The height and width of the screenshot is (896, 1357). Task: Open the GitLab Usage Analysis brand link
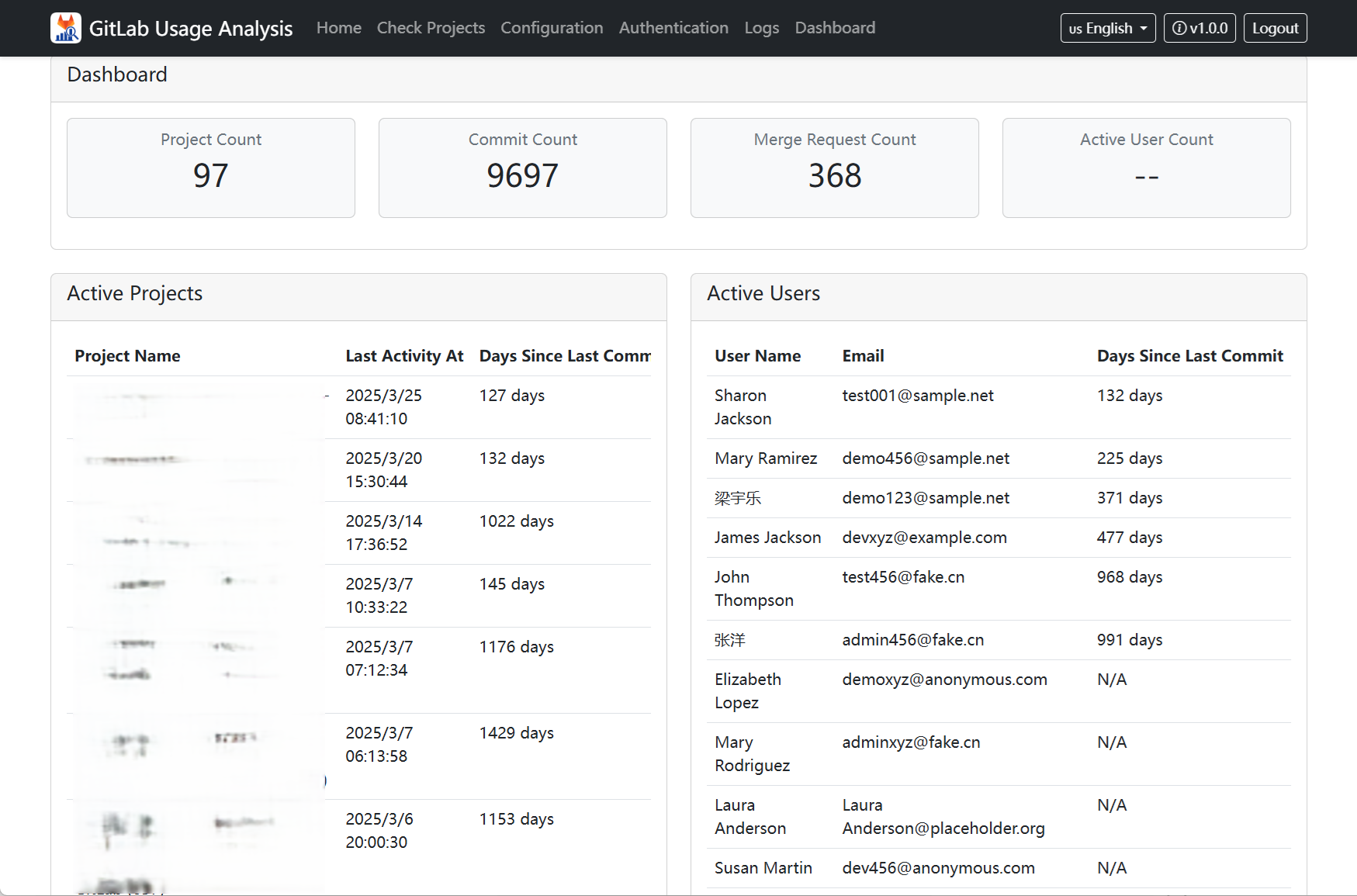pyautogui.click(x=171, y=28)
